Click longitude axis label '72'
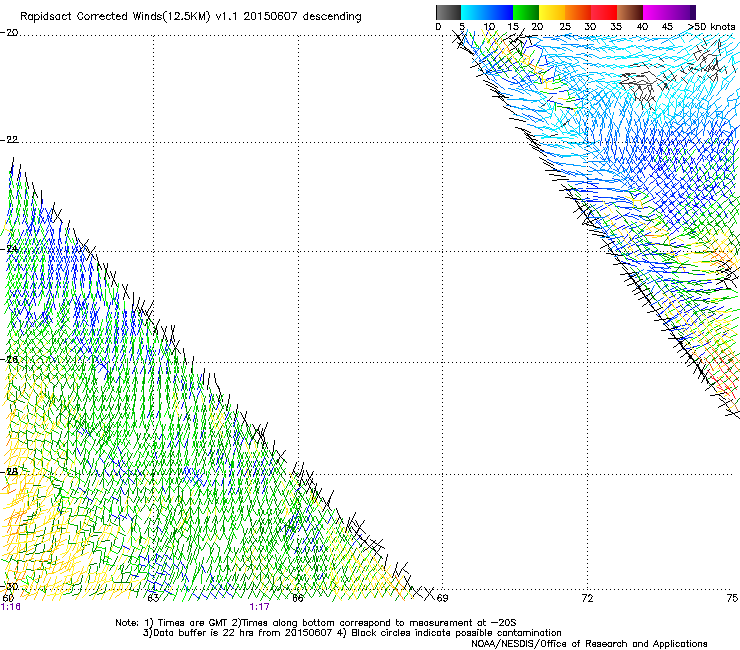 pyautogui.click(x=587, y=598)
